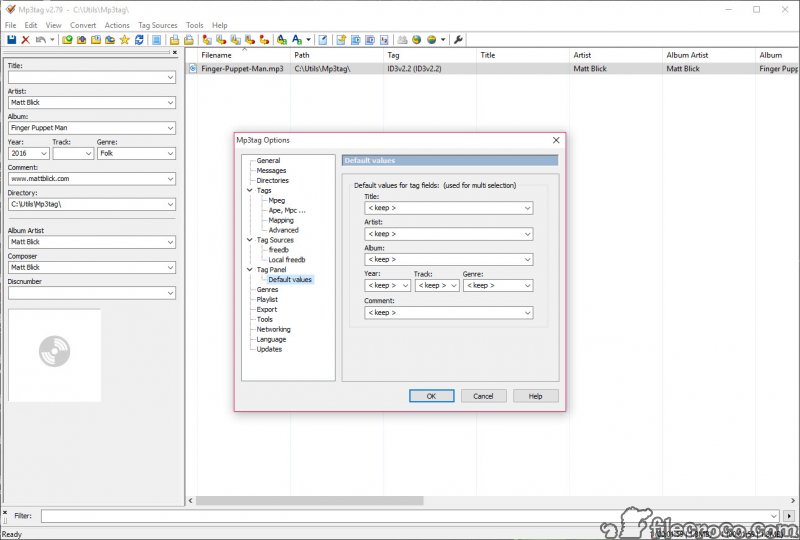Open the Actions menu
Viewport: 800px width, 540px height.
click(x=117, y=25)
